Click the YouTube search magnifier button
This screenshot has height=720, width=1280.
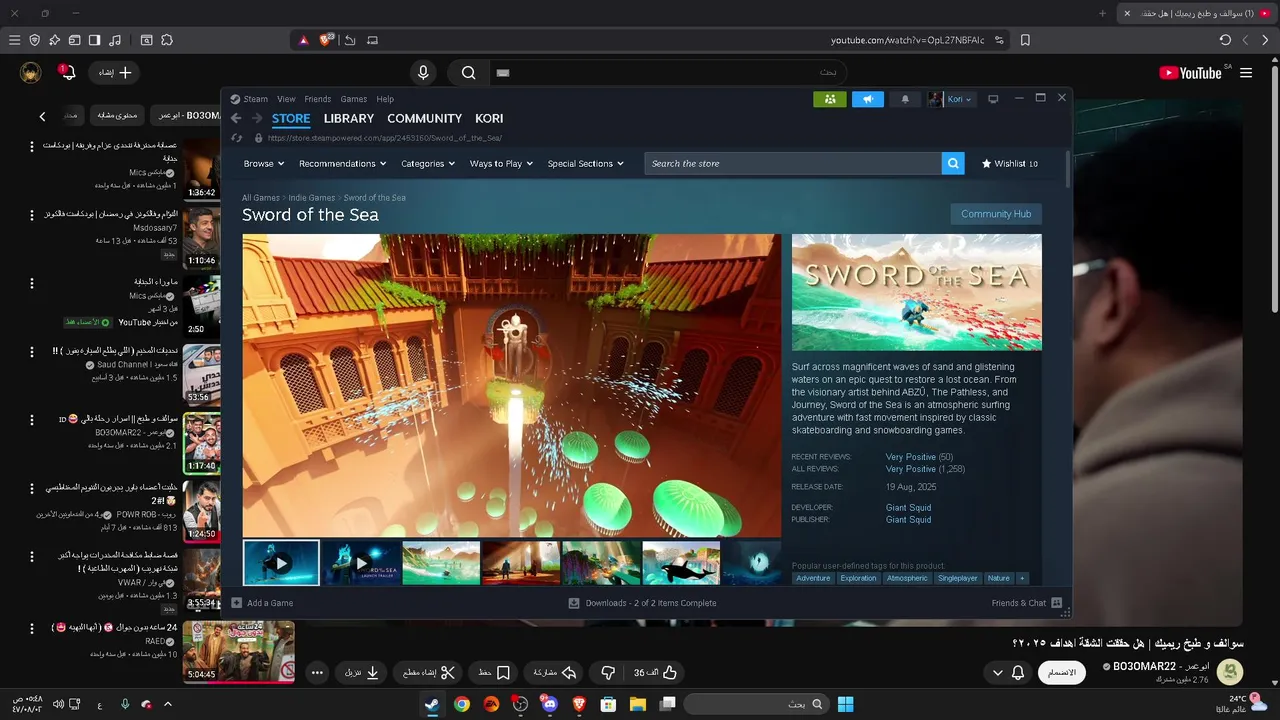468,72
